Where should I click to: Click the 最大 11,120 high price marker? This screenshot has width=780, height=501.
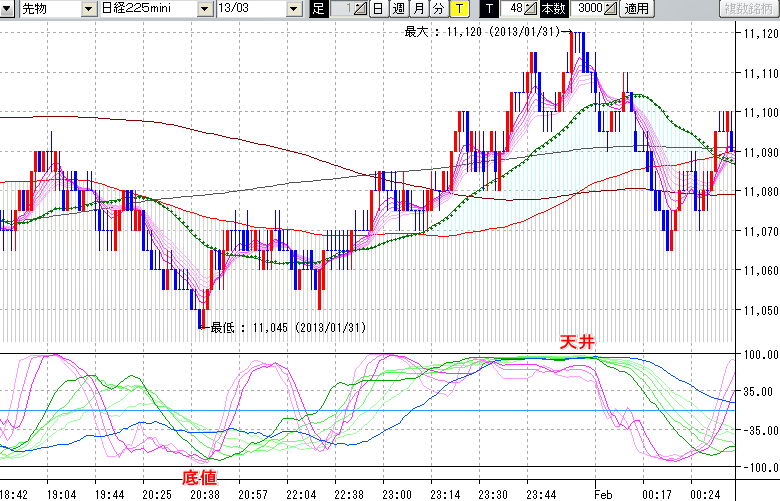tap(486, 32)
